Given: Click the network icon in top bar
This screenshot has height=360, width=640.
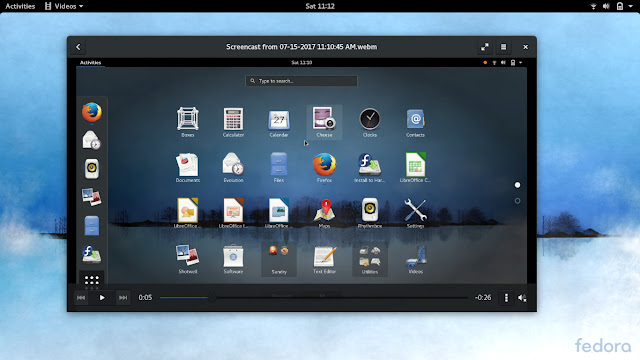Looking at the screenshot, I should (593, 6).
